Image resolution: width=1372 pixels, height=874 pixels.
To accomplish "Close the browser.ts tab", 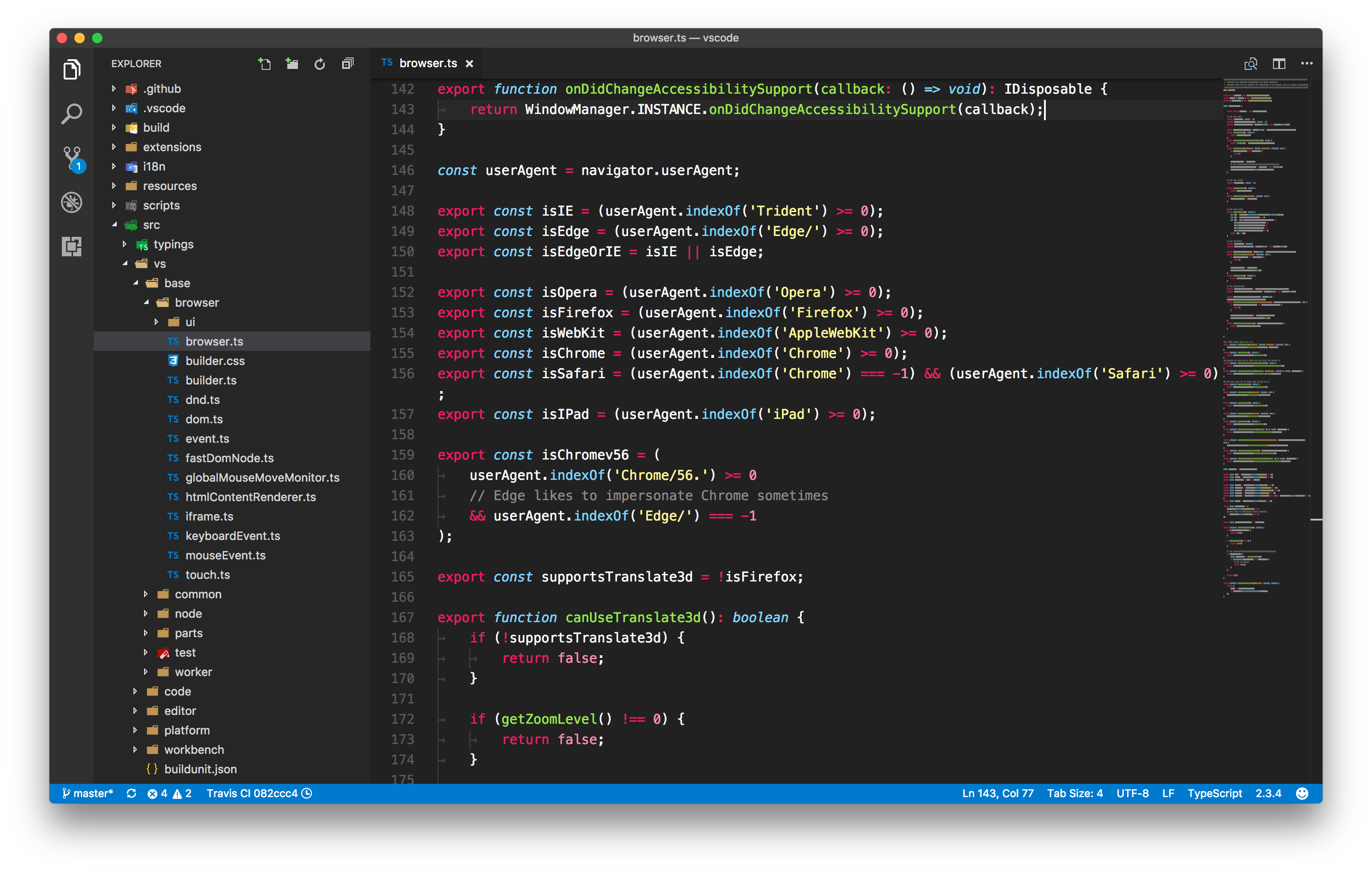I will click(469, 64).
